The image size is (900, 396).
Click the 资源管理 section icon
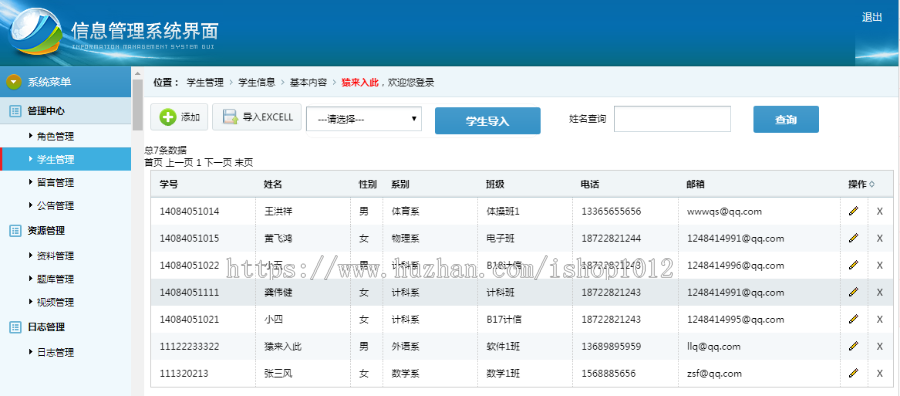click(15, 231)
